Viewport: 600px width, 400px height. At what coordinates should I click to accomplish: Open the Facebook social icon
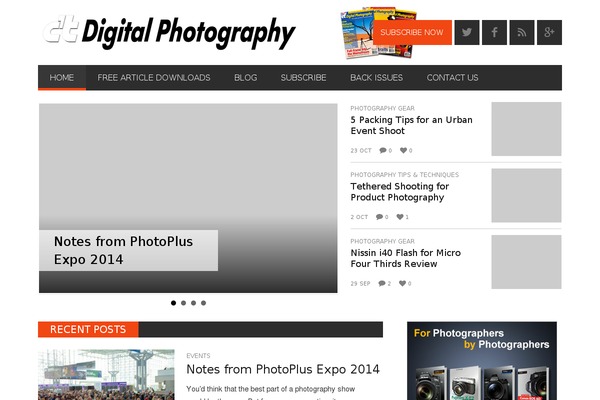tap(494, 33)
